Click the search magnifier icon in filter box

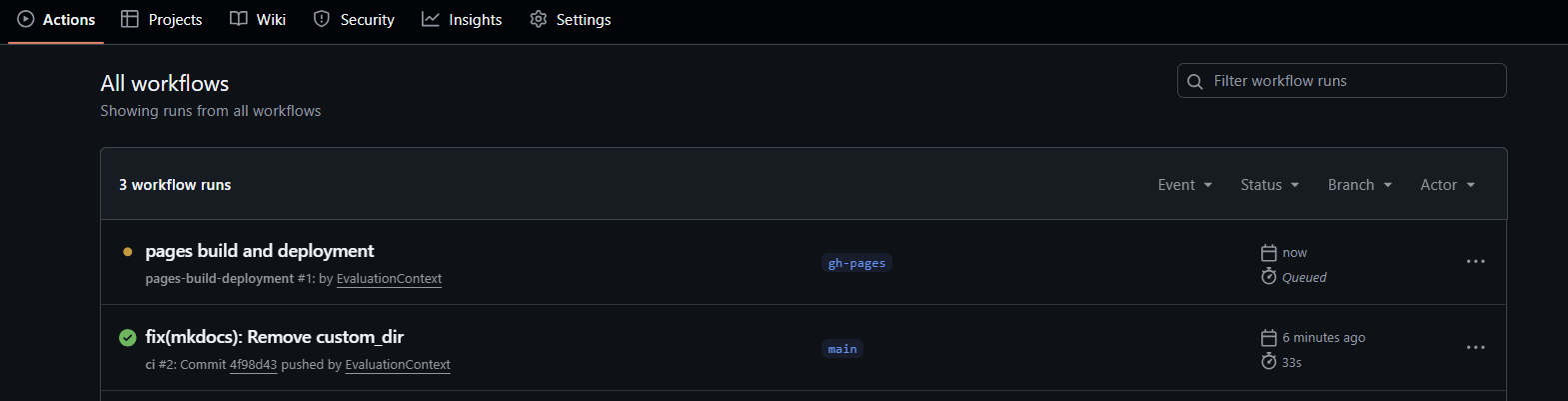pos(1195,82)
